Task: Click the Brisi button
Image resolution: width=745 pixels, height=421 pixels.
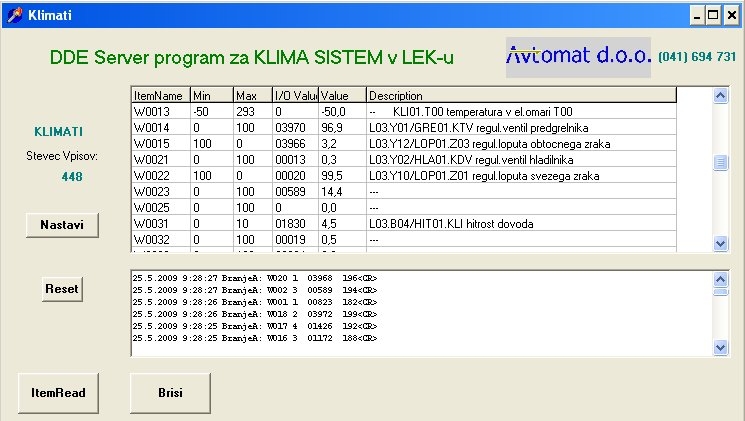Action: point(170,393)
